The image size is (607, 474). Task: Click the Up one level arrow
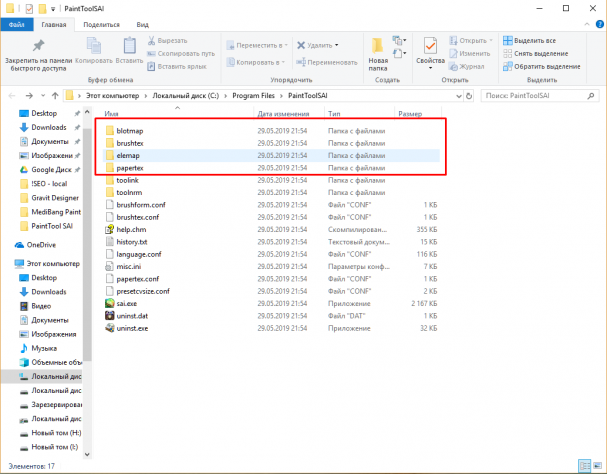pyautogui.click(x=51, y=97)
